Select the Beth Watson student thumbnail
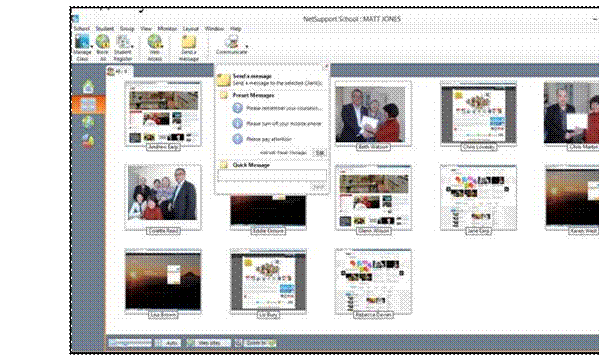 click(372, 114)
